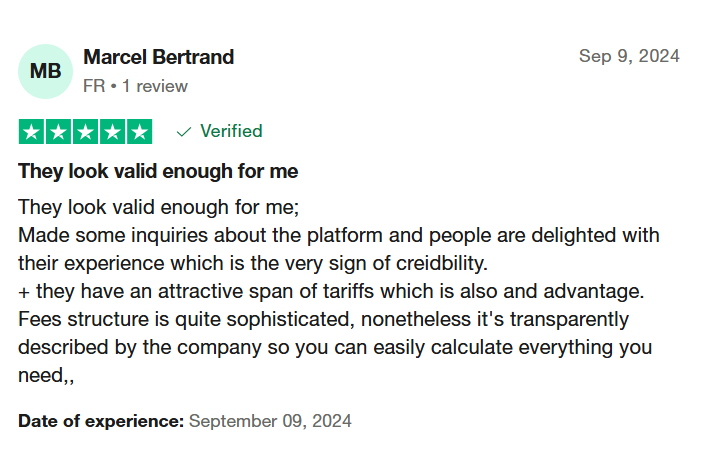Click the fifth green rating star
Viewport: 707px width, 461px height.
(x=139, y=132)
